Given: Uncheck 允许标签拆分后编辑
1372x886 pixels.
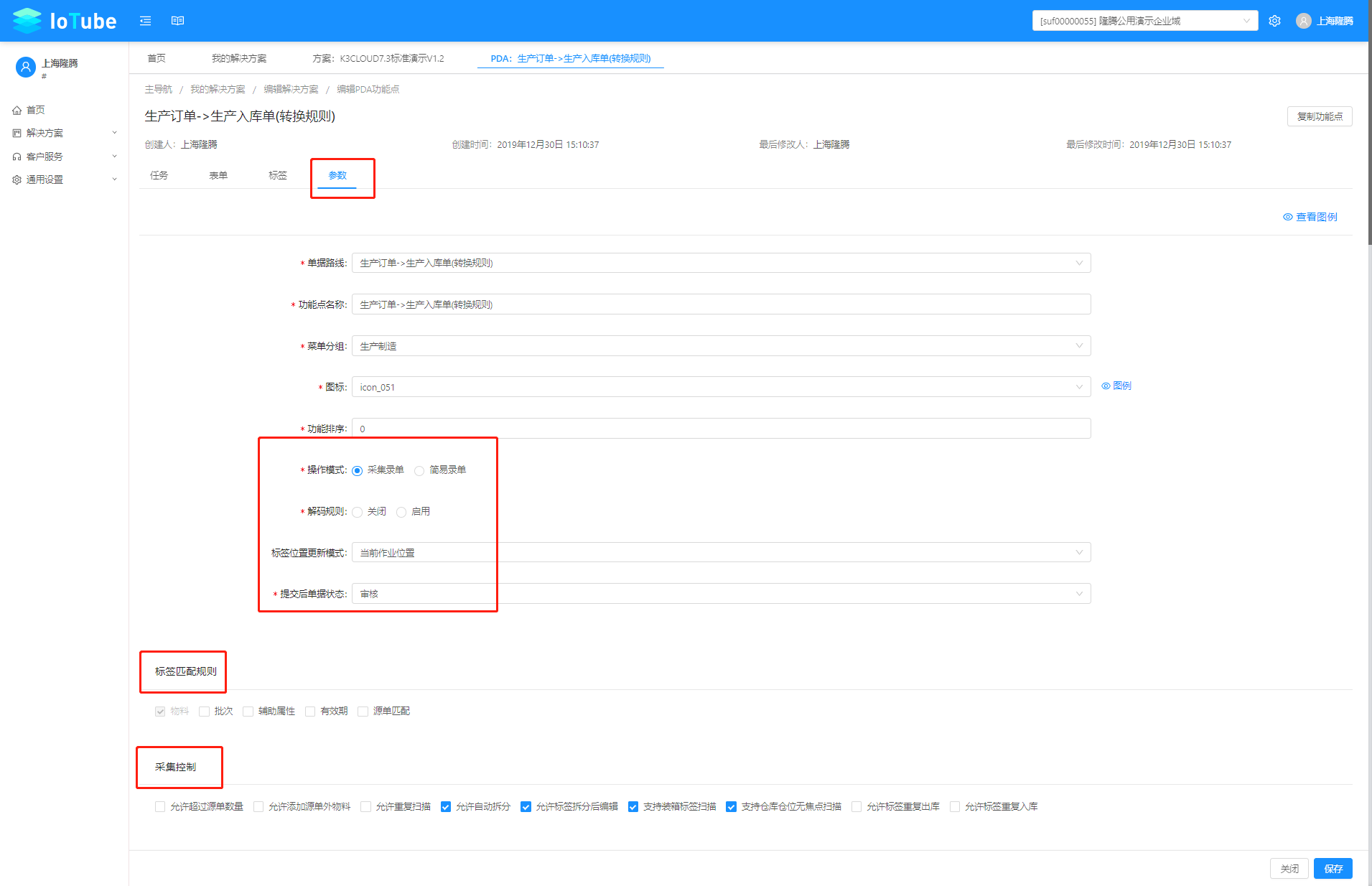Looking at the screenshot, I should [526, 807].
